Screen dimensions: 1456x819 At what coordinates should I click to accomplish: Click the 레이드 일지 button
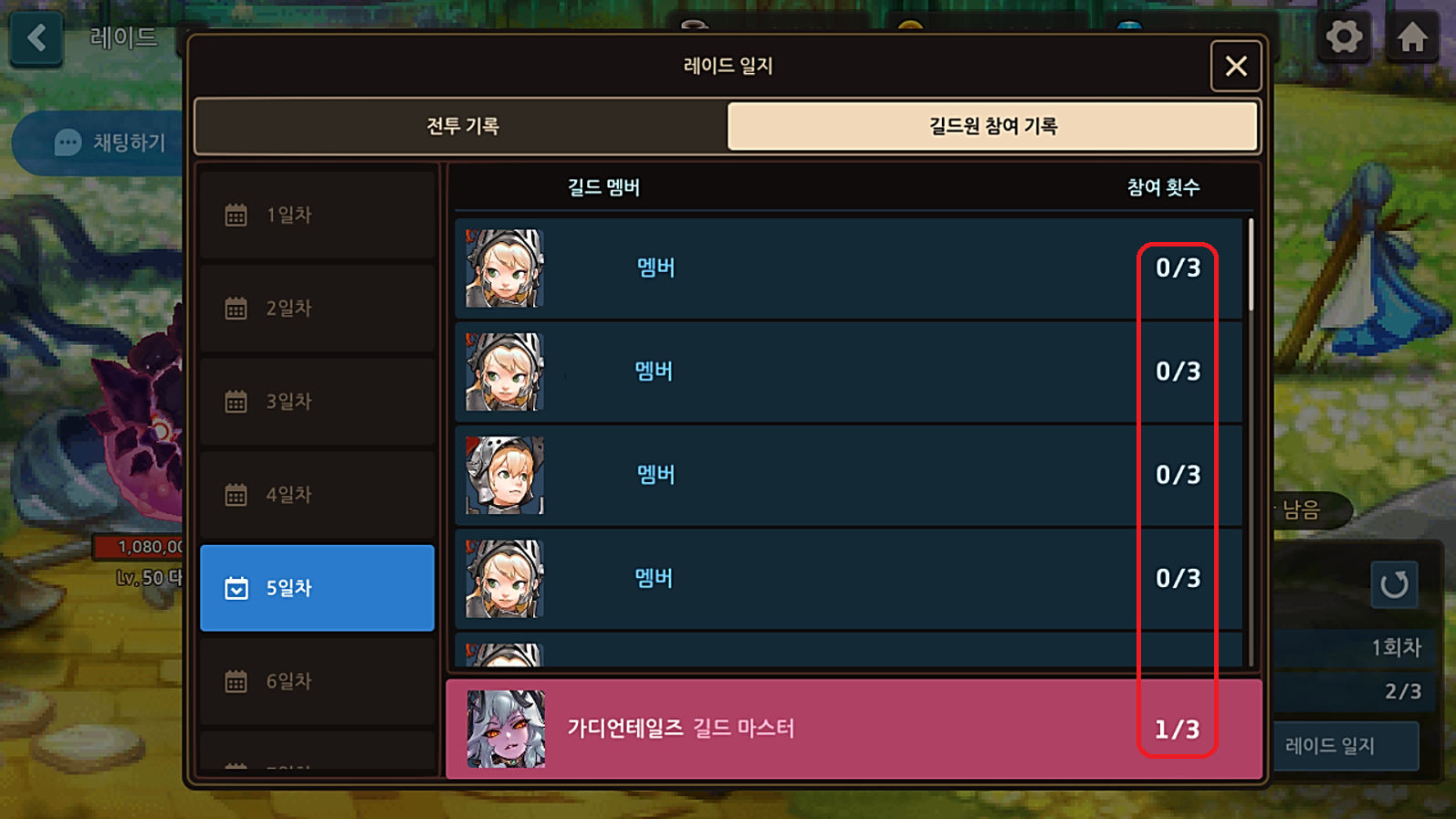tap(1346, 746)
